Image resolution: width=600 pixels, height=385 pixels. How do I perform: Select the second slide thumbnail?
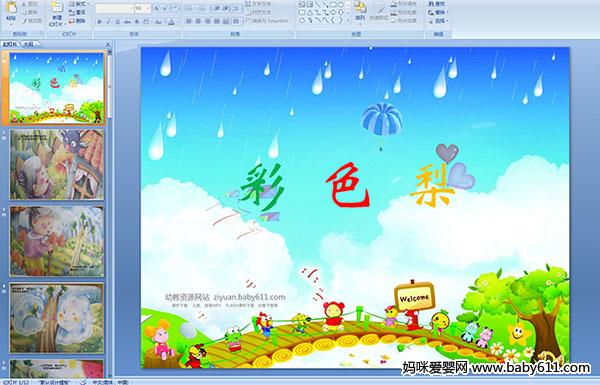(x=57, y=165)
